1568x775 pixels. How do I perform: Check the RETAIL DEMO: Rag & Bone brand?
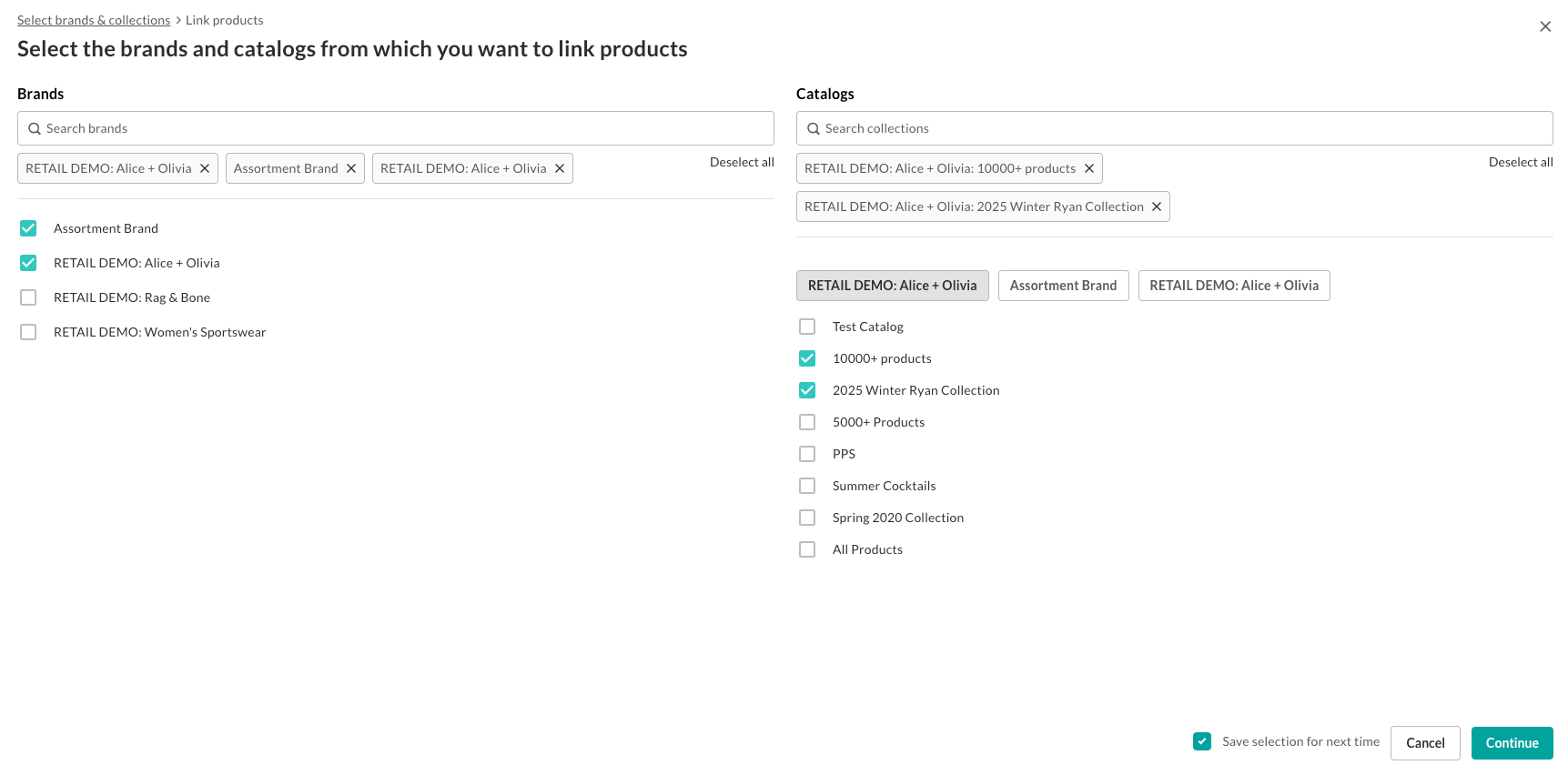(x=28, y=297)
